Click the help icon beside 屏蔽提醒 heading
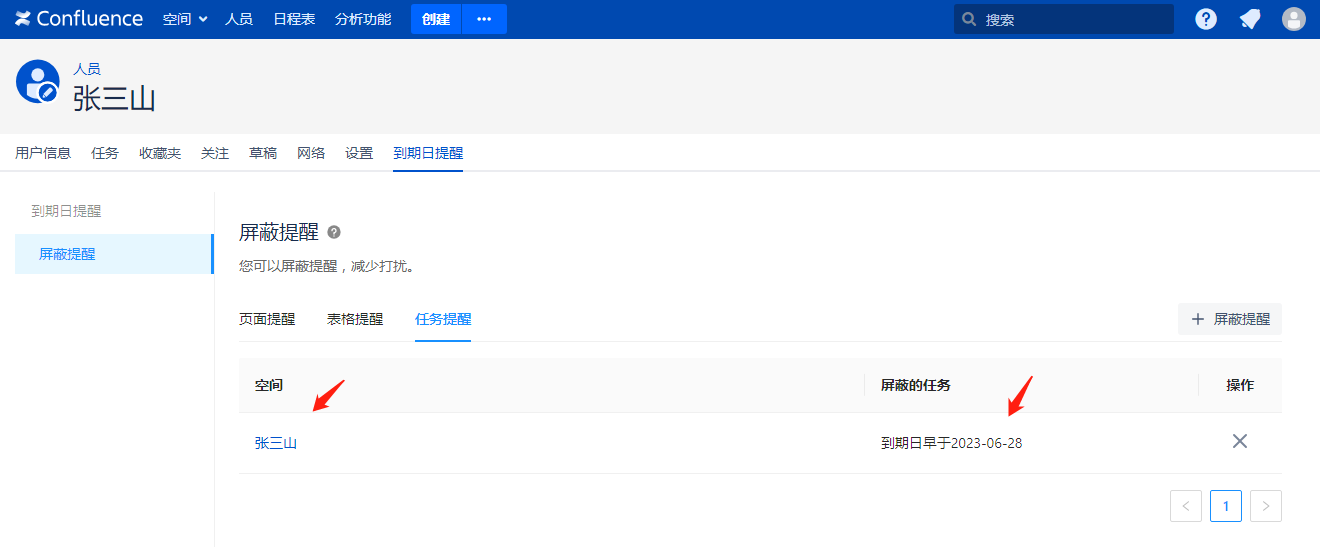The image size is (1320, 547). [x=334, y=232]
